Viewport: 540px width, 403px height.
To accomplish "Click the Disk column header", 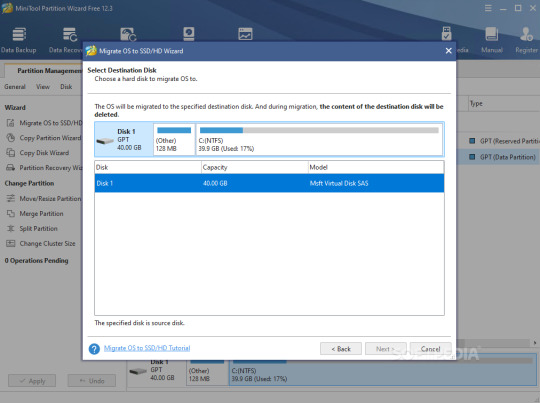I will click(x=148, y=167).
